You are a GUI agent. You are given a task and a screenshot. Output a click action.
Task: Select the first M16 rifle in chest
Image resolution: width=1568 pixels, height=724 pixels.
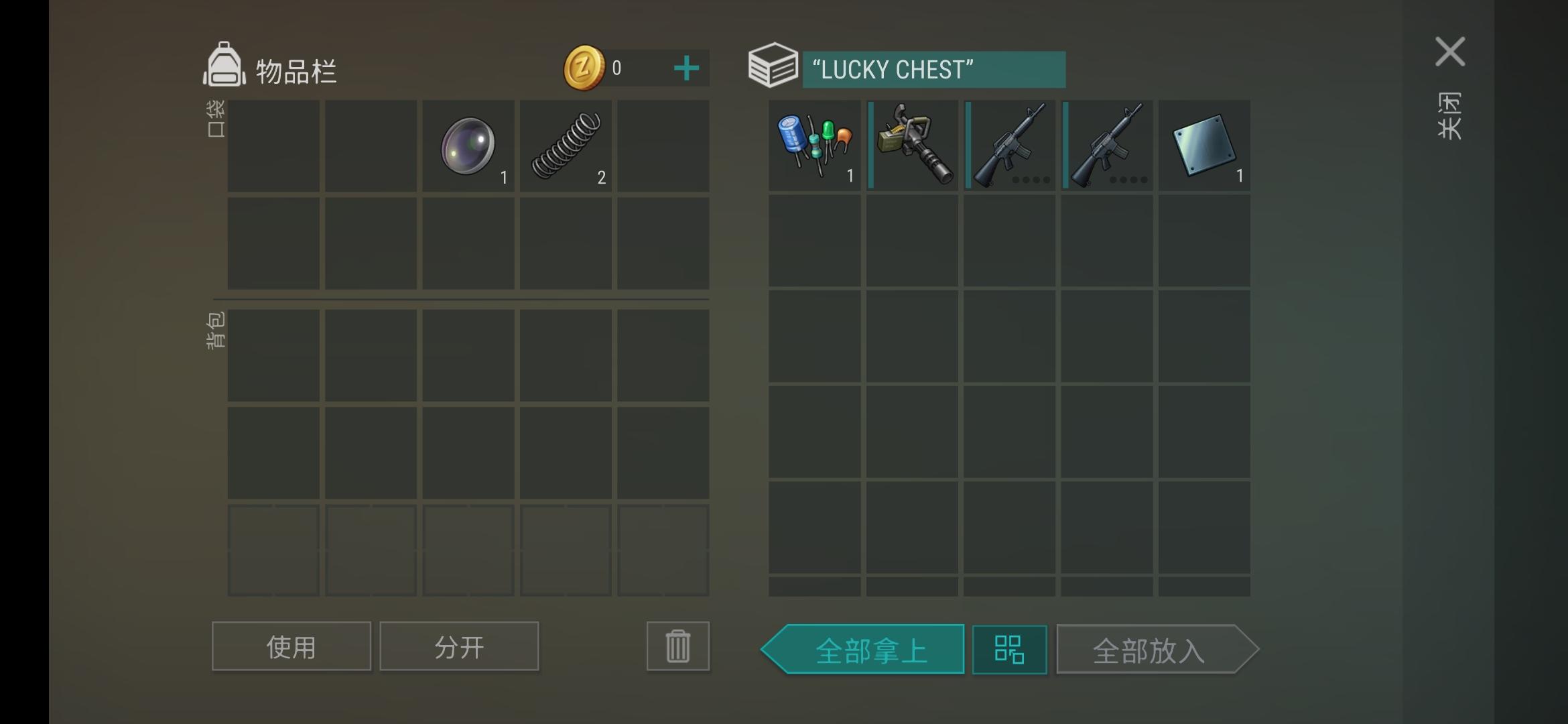[x=1009, y=145]
